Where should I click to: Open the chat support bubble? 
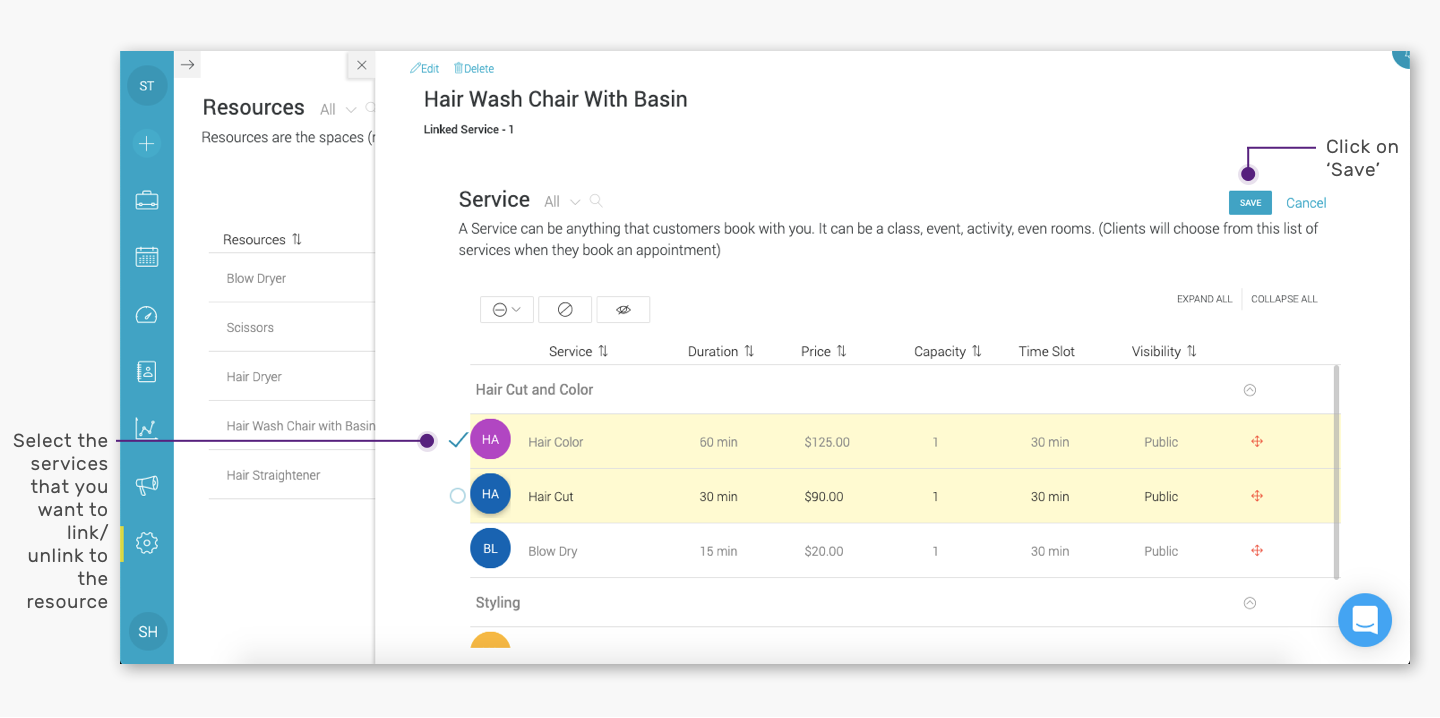(1365, 620)
